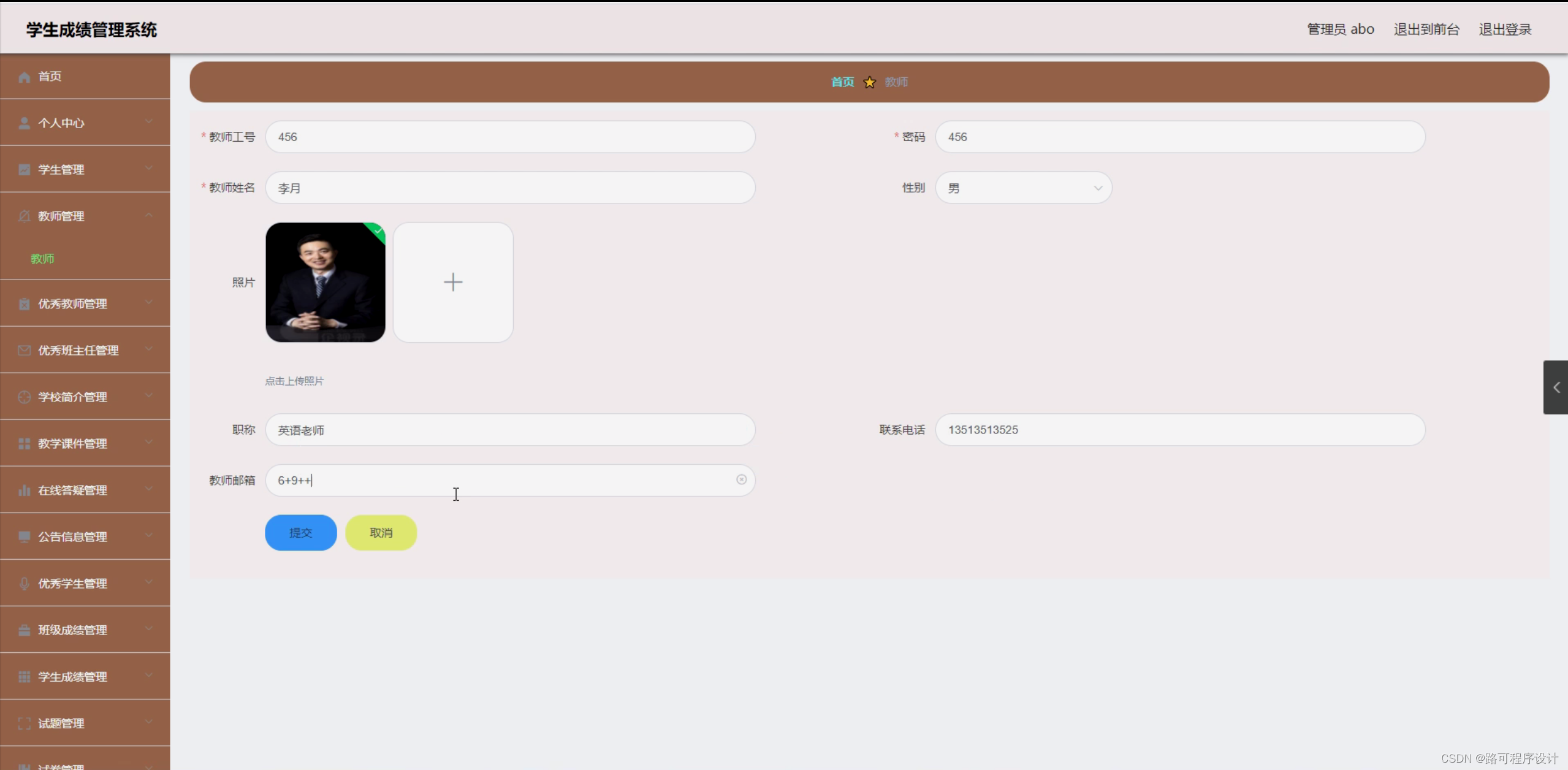Click the star icon in the breadcrumb bar
Screen dimensions: 1568x770
869,82
